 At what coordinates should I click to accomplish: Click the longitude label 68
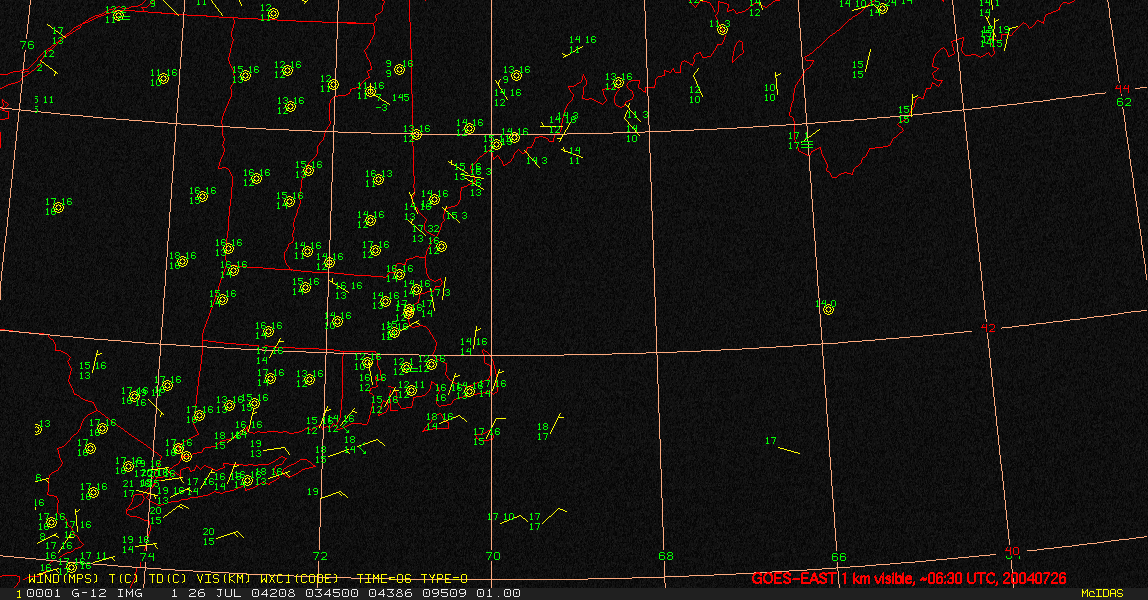click(x=666, y=556)
